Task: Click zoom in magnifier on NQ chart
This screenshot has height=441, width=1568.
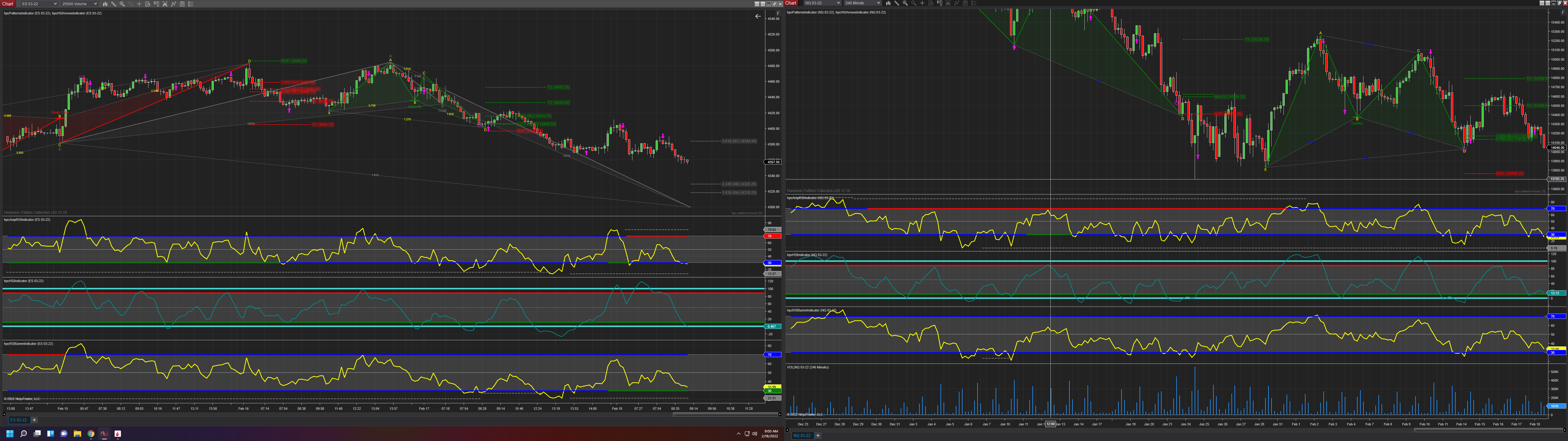Action: 905,3
